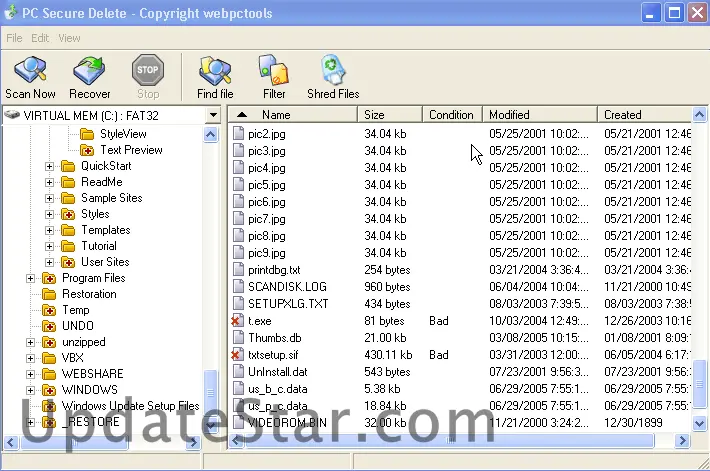Screen dimensions: 710x471
Task: Expand the QuickStart folder node
Action: [50, 166]
